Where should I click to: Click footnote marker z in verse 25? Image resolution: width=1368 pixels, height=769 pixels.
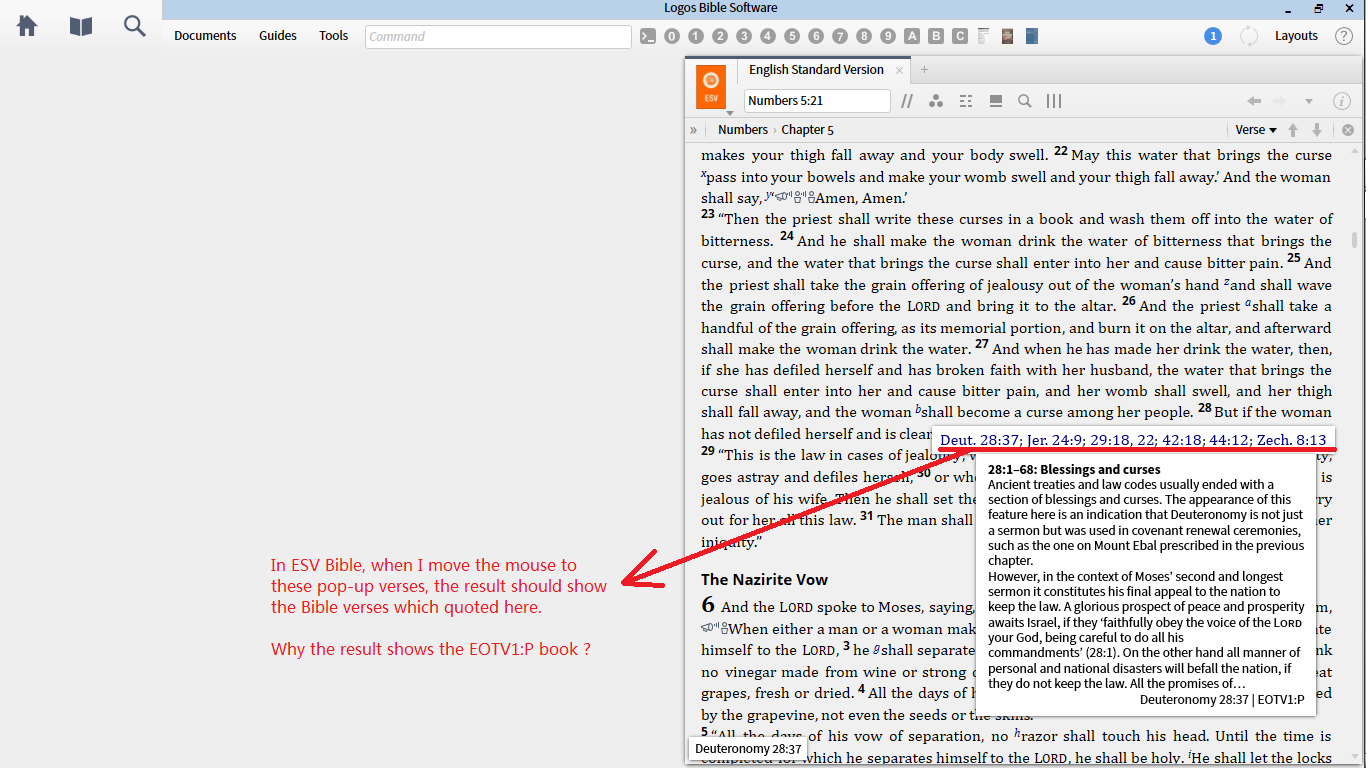1226,282
